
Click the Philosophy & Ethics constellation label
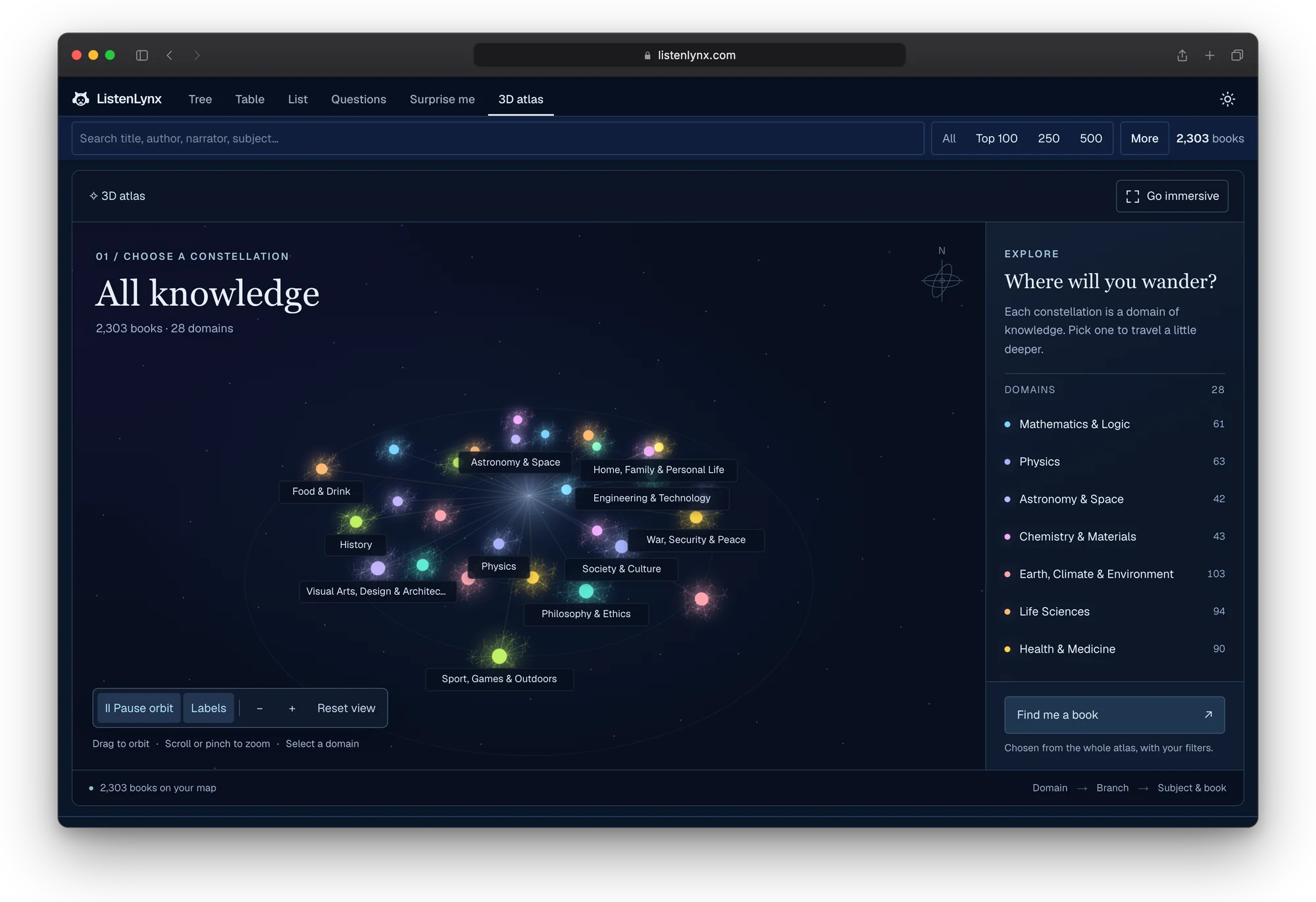tap(586, 614)
